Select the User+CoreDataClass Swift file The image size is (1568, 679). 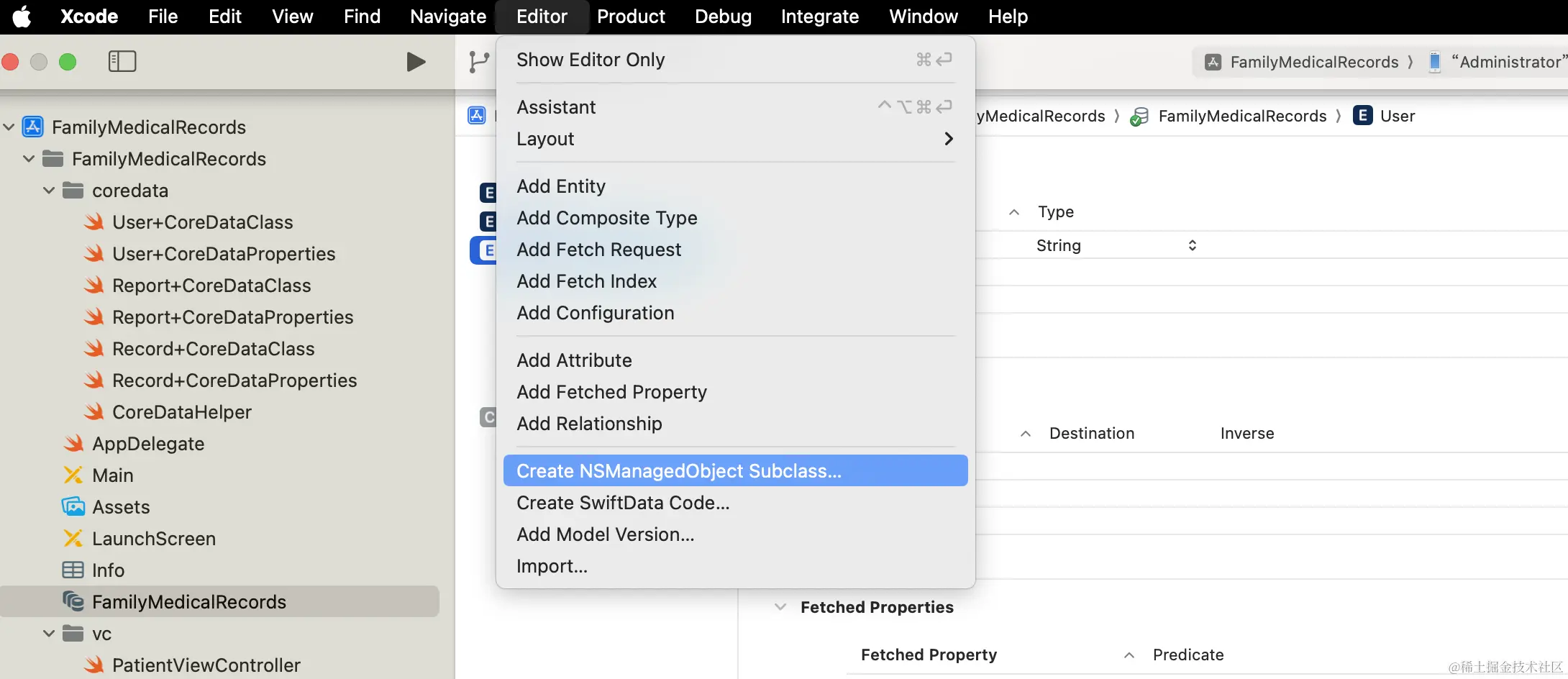pyautogui.click(x=203, y=222)
